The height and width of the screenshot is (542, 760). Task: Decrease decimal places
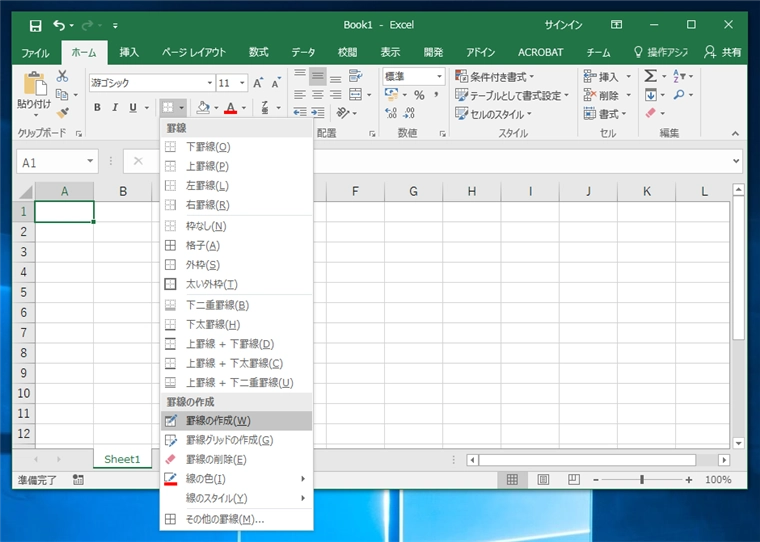pos(410,113)
